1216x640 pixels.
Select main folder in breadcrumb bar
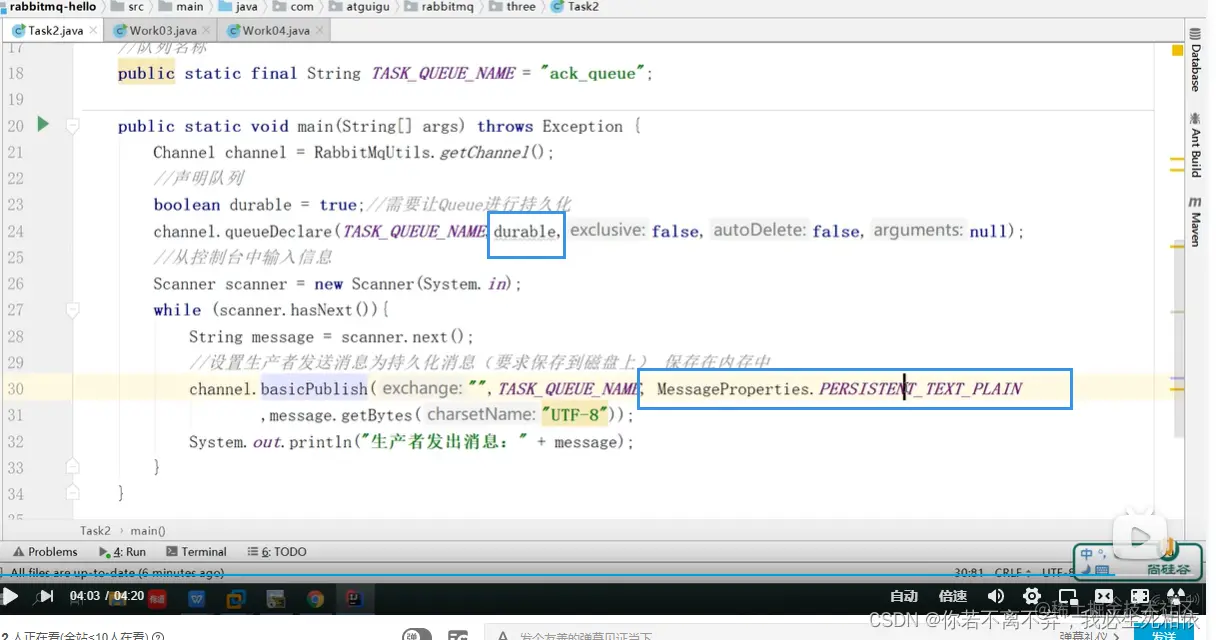coord(182,6)
